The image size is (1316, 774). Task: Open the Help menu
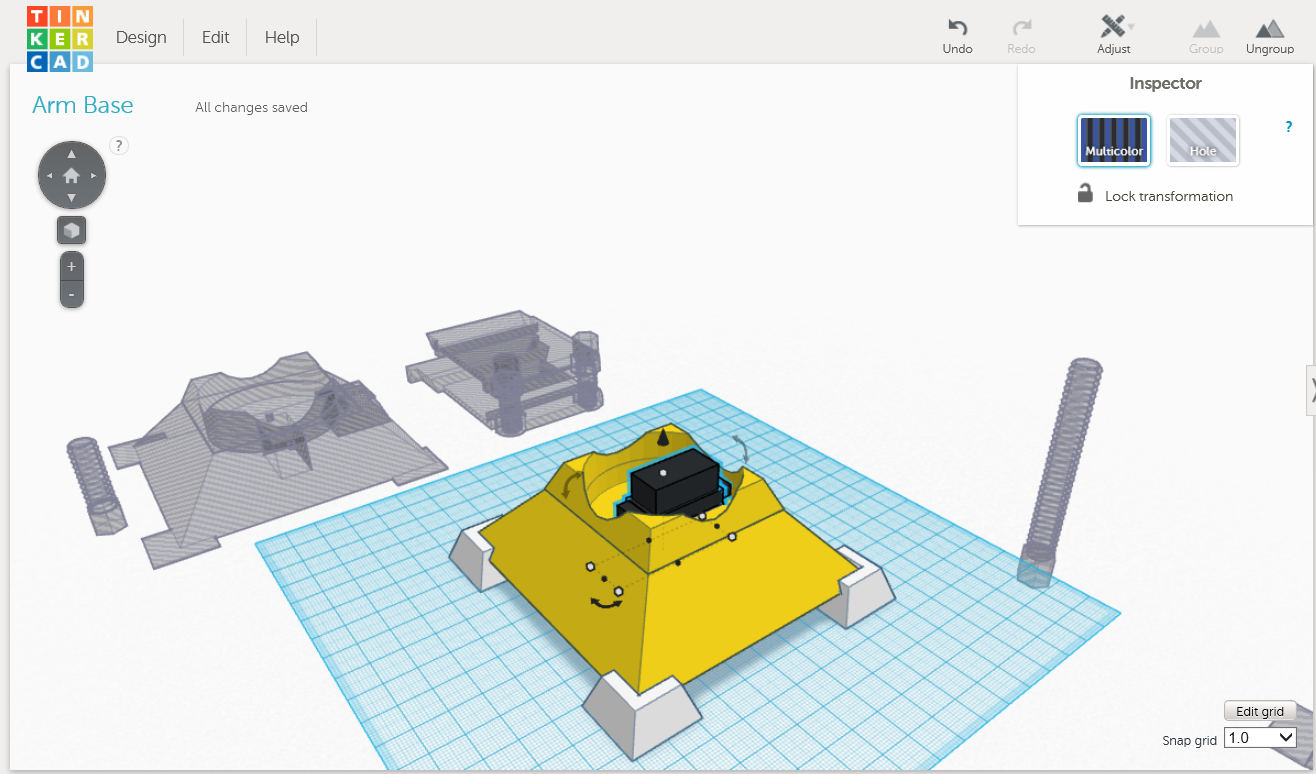282,38
